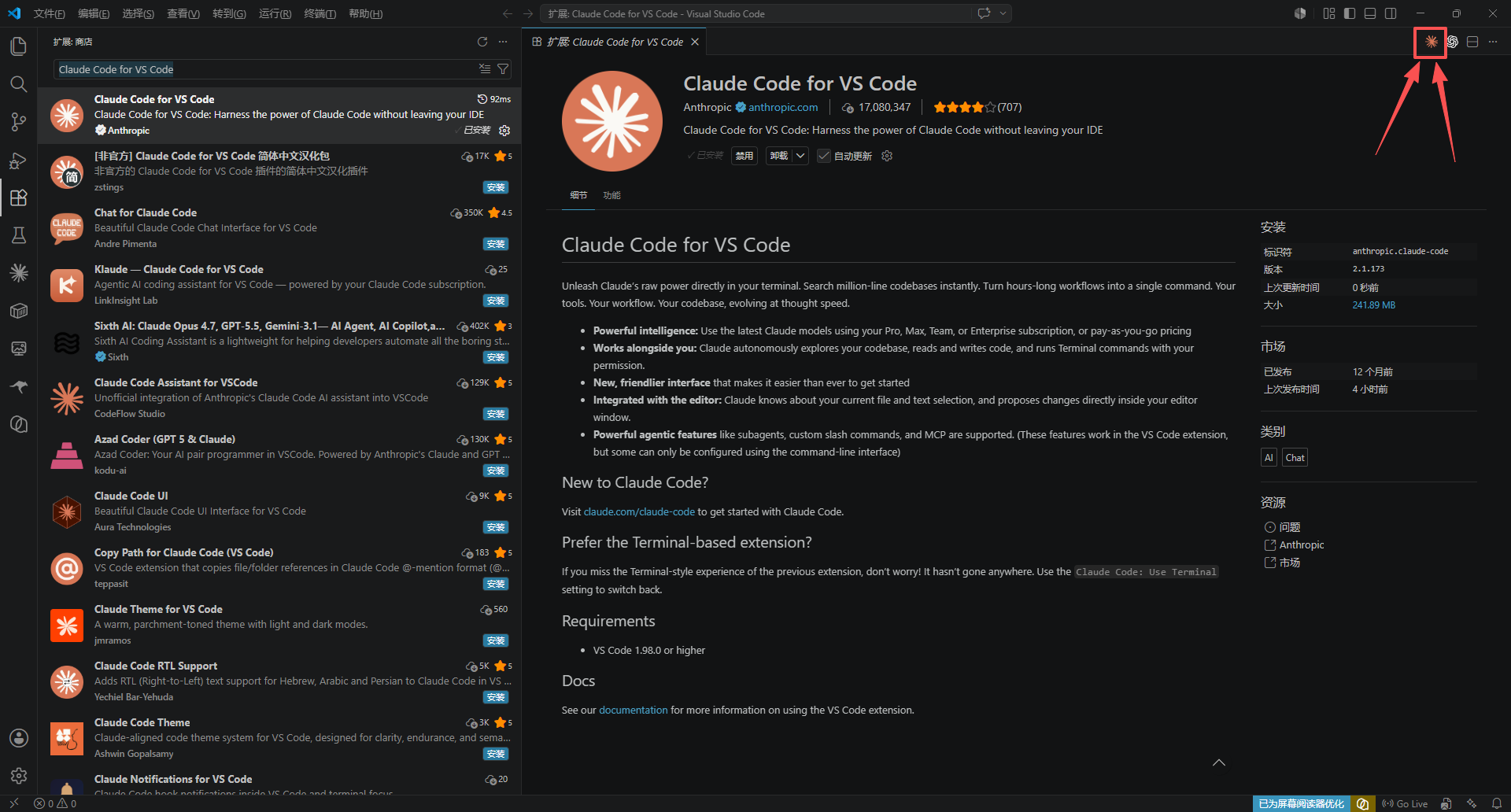Open the Selection menu

(139, 13)
